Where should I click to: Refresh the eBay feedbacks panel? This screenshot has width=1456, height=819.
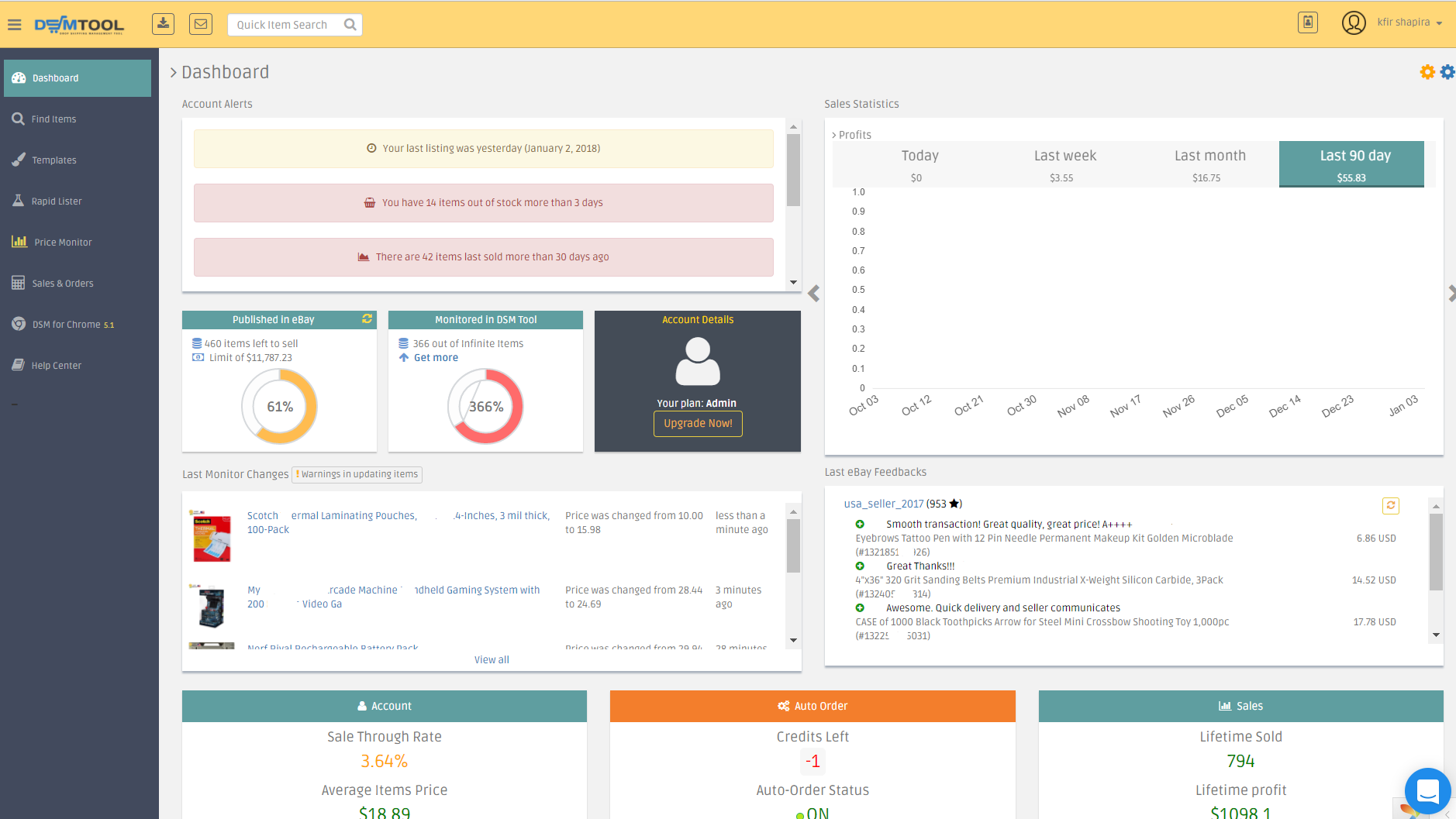point(1391,505)
